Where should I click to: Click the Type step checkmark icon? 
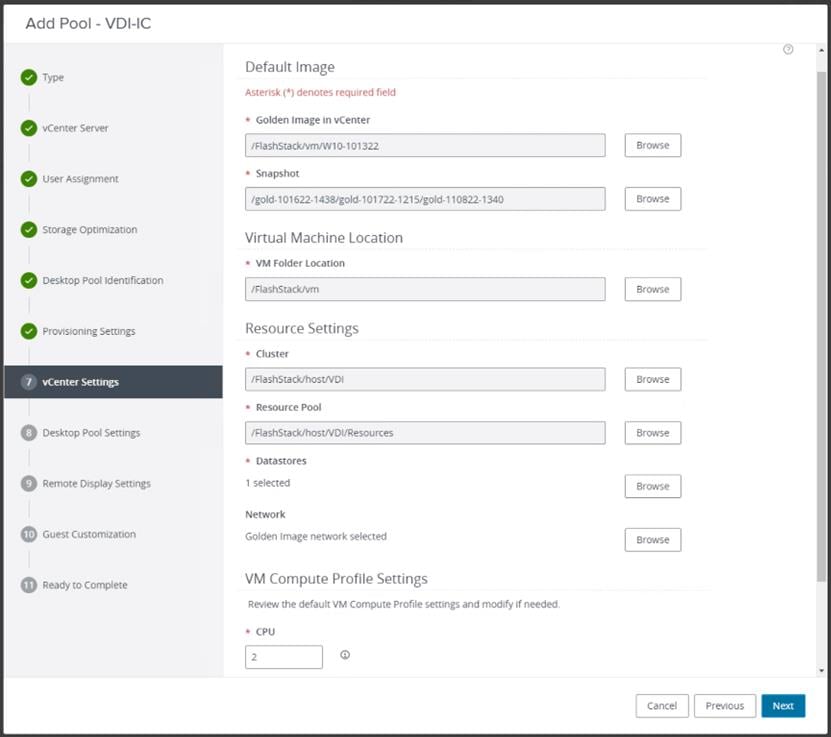click(x=29, y=77)
